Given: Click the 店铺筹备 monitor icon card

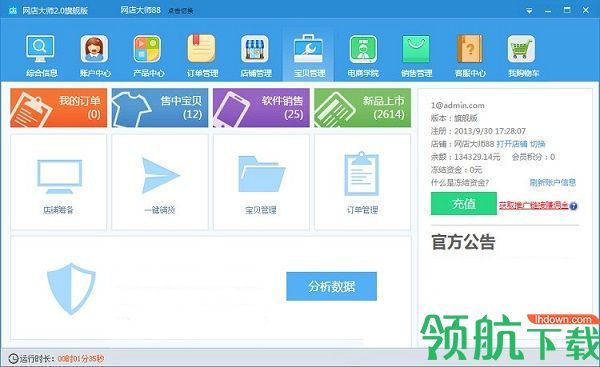Looking at the screenshot, I should [59, 182].
